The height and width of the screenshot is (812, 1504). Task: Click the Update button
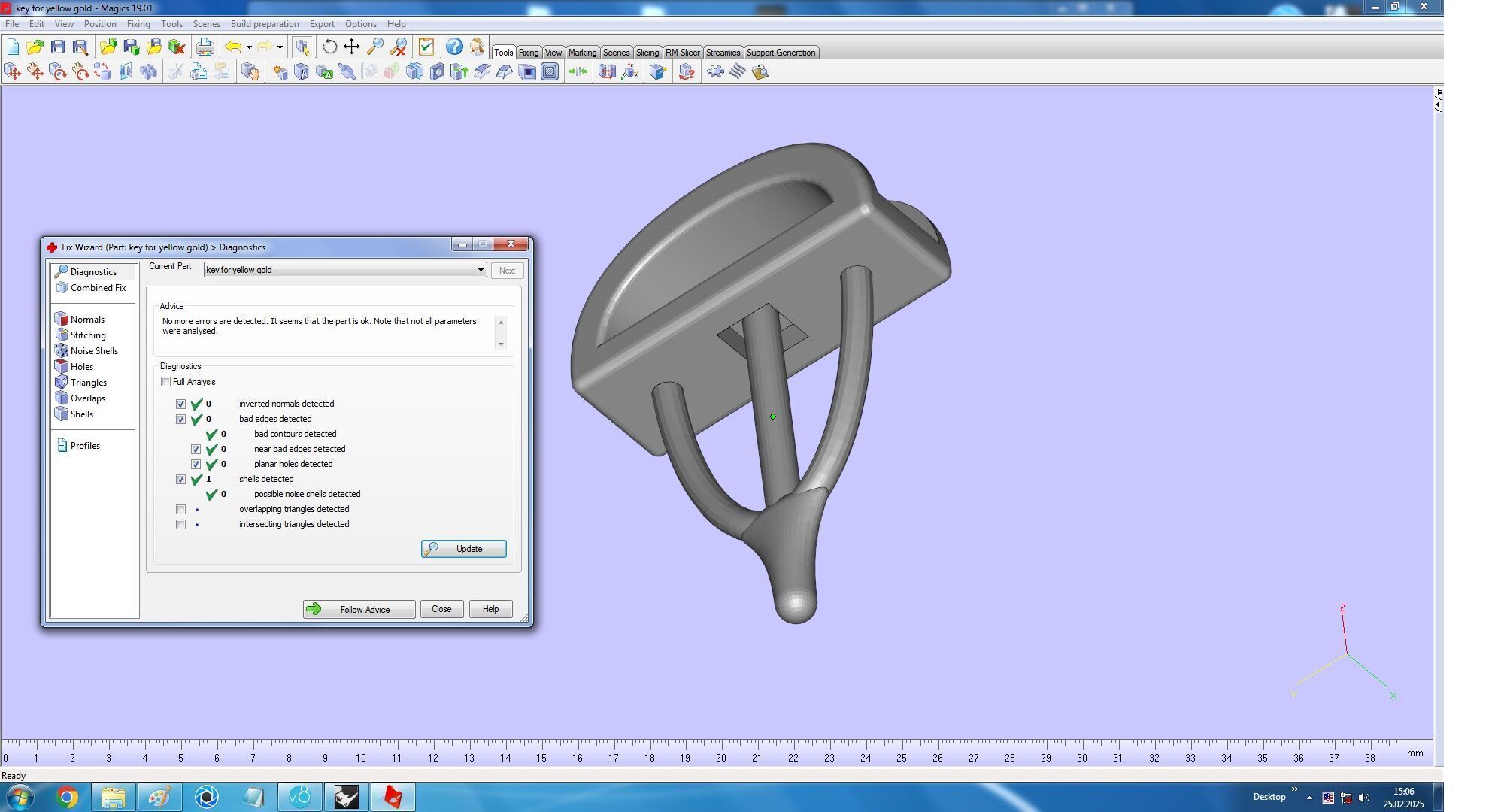463,549
